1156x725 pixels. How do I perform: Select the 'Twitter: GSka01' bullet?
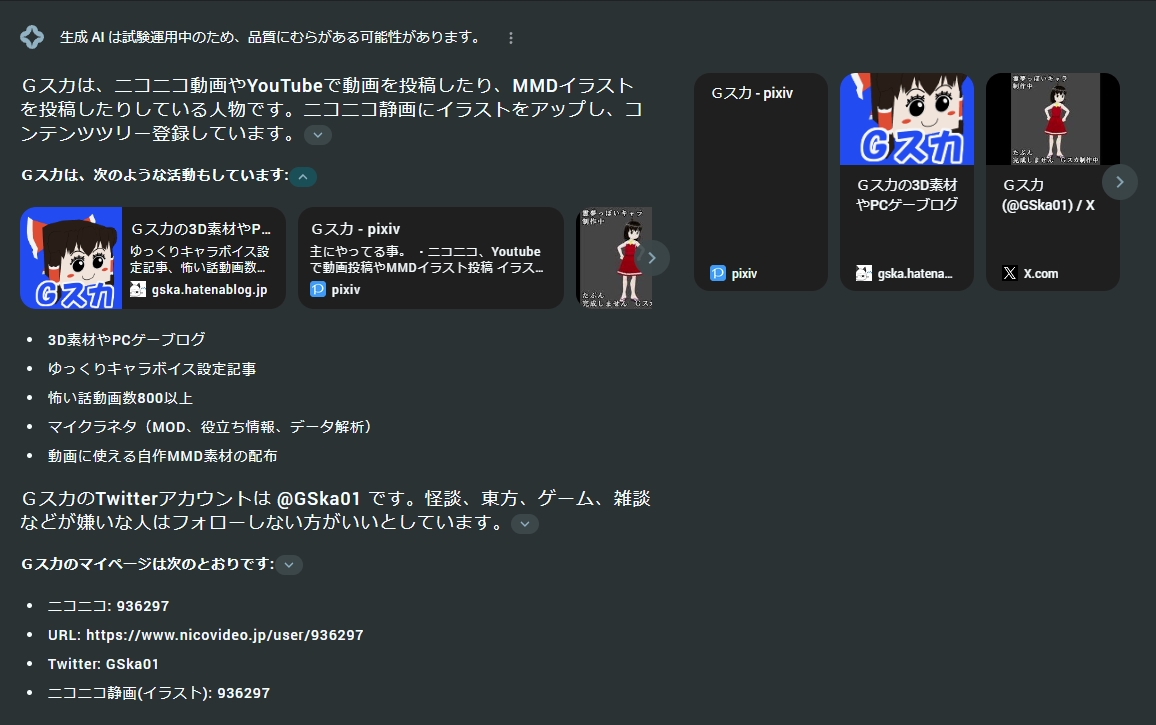pyautogui.click(x=103, y=665)
